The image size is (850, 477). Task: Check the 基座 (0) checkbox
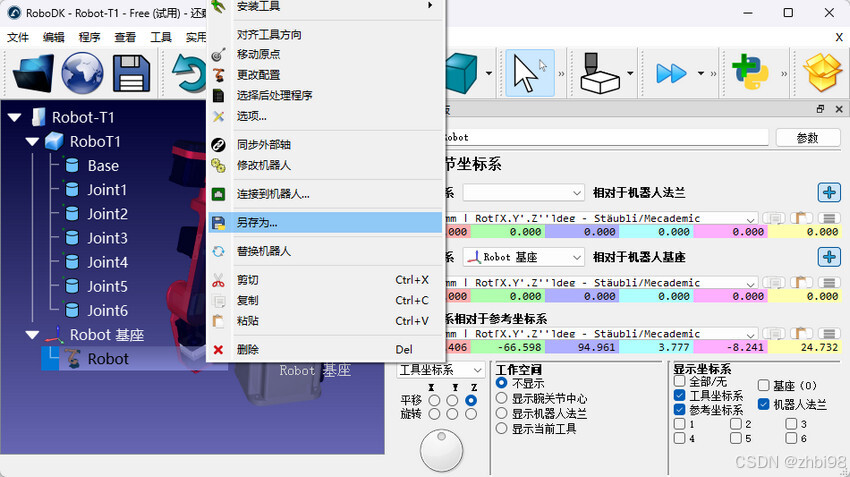coord(763,385)
